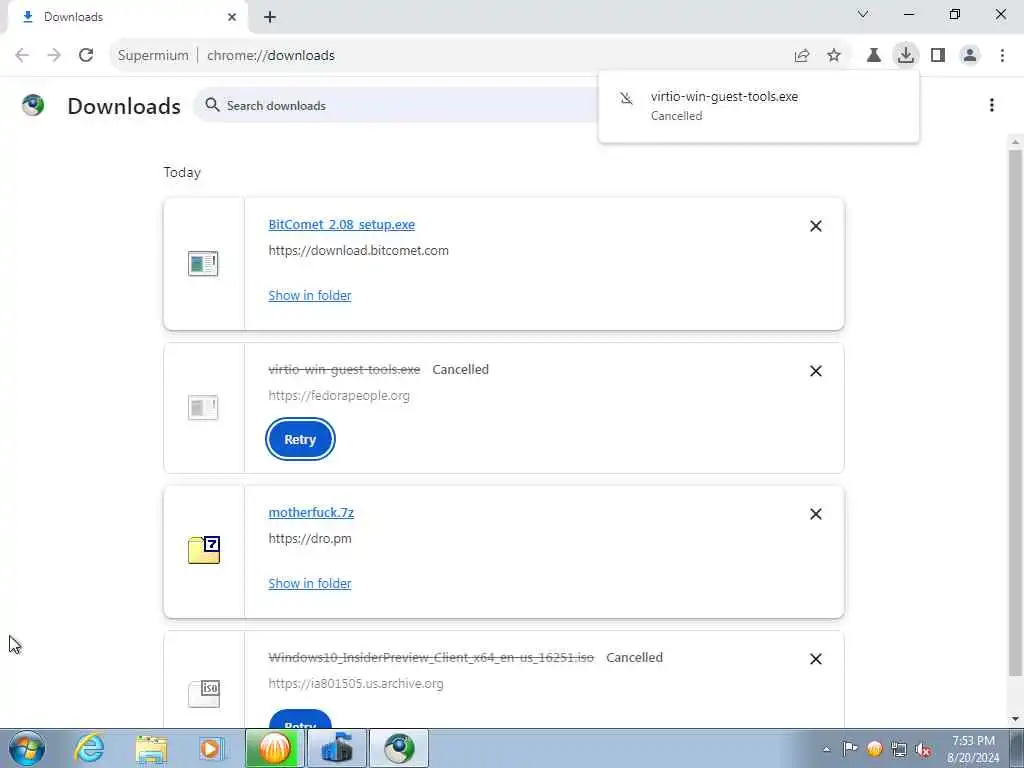Open the profile avatar icon
Screen dimensions: 1024x768
pos(970,56)
